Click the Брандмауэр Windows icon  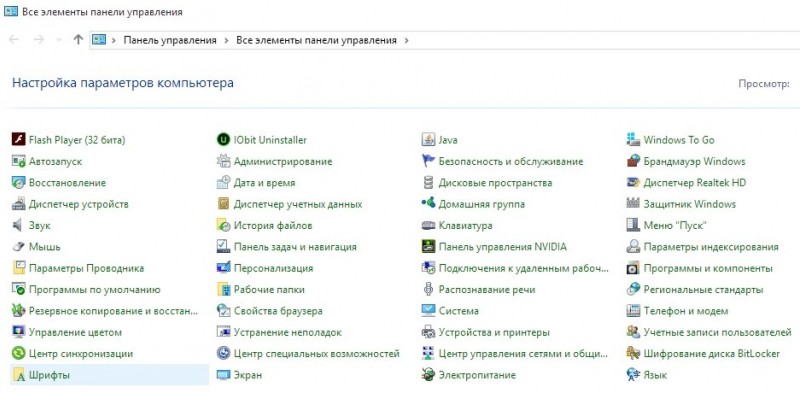tap(633, 161)
